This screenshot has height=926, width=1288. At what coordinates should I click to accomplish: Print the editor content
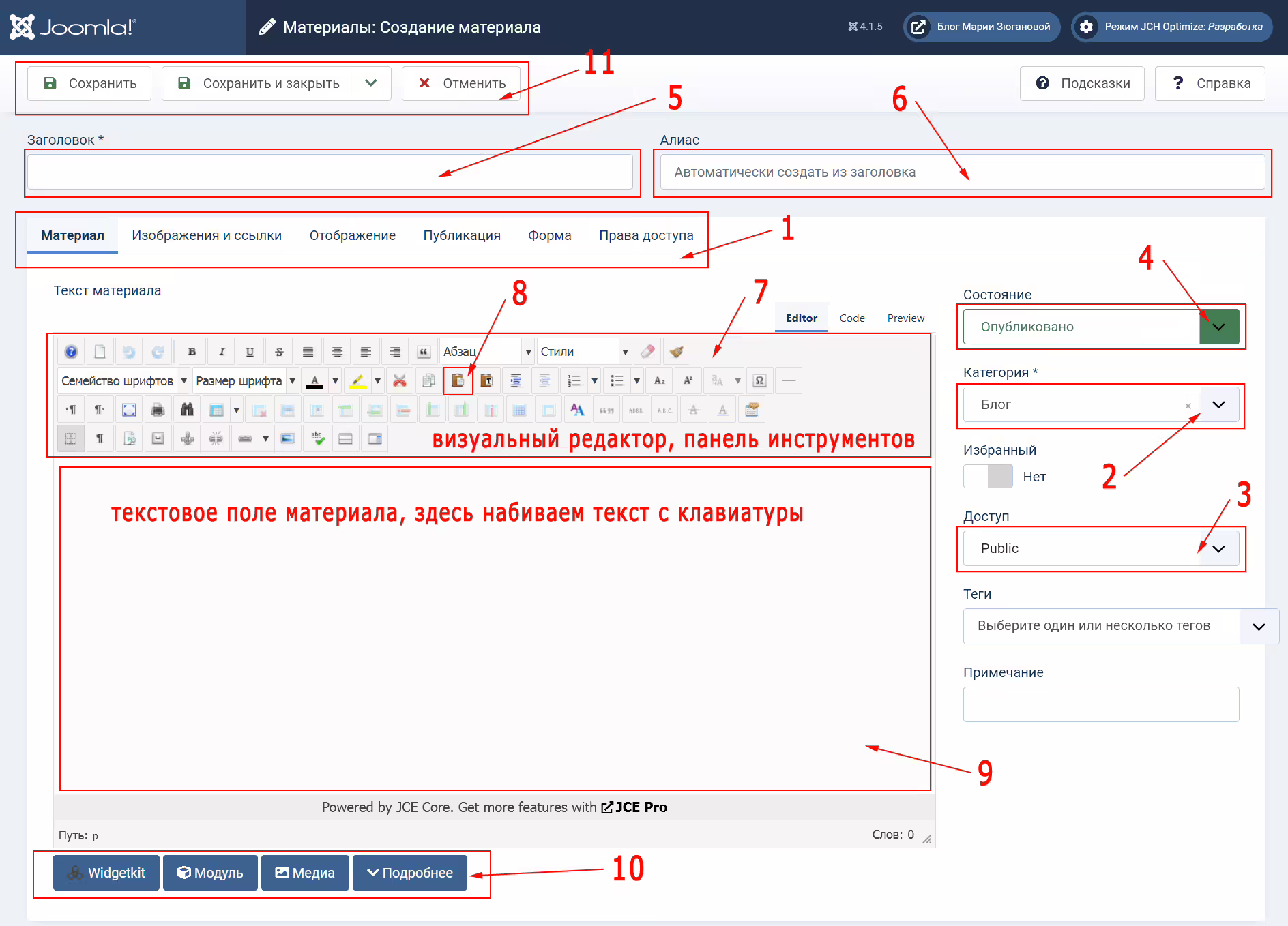click(x=158, y=410)
